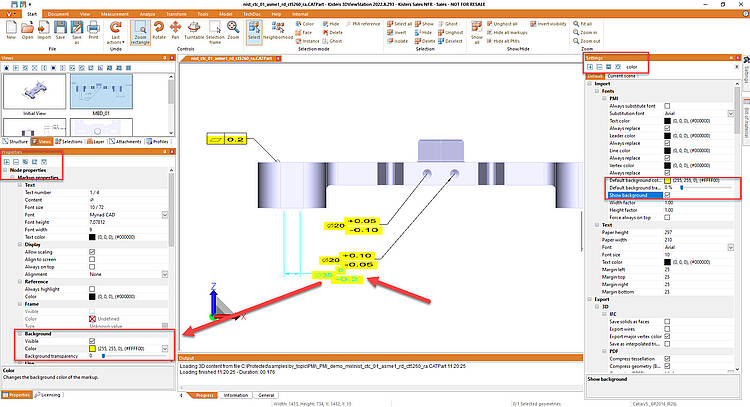Select the Rotate tool
The height and width of the screenshot is (407, 750).
pos(159,30)
